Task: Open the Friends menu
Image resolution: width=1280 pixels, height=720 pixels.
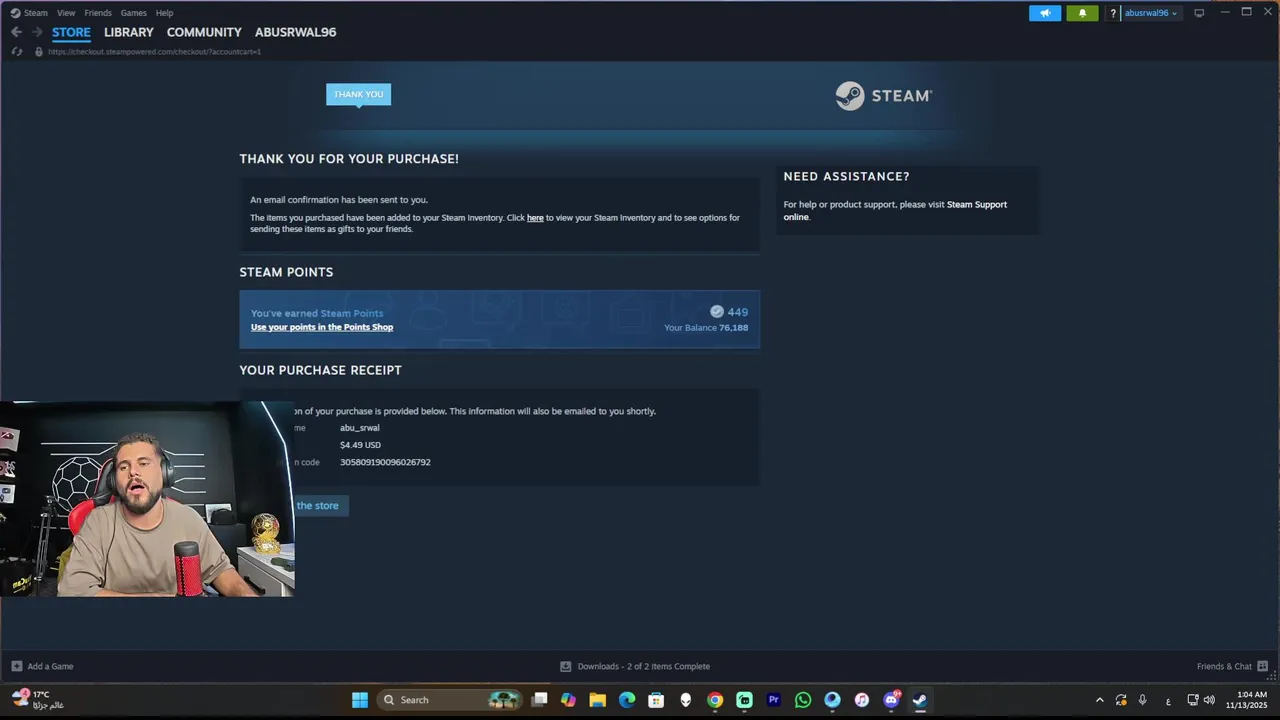Action: click(x=98, y=13)
